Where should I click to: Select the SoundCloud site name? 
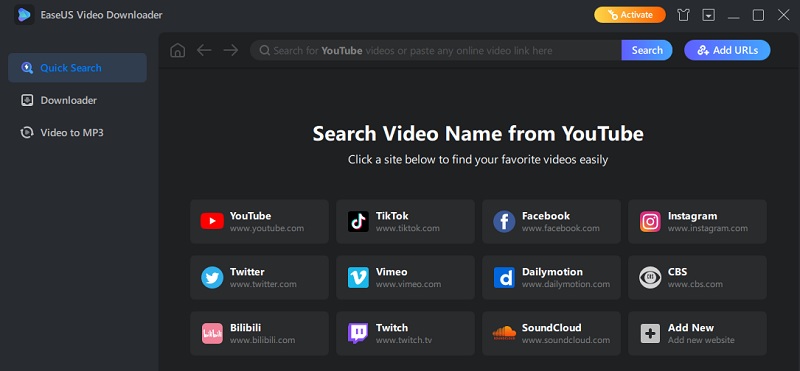coord(552,328)
